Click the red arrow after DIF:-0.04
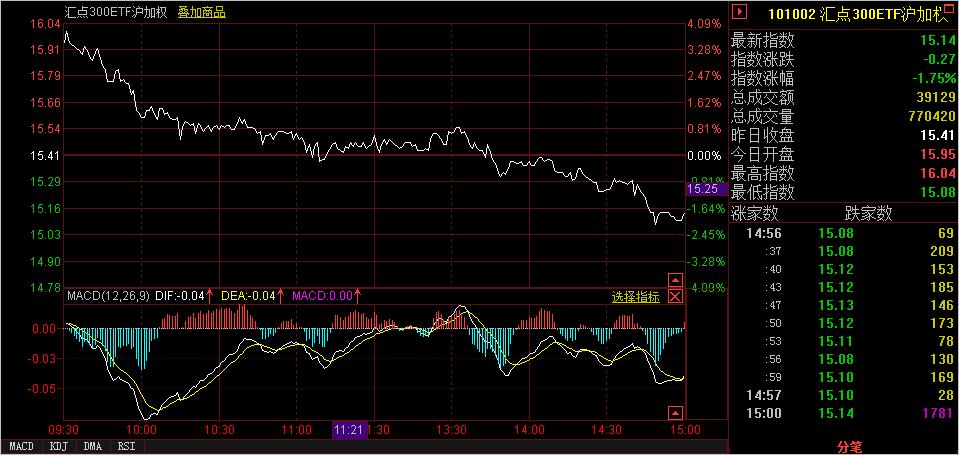 [x=209, y=297]
